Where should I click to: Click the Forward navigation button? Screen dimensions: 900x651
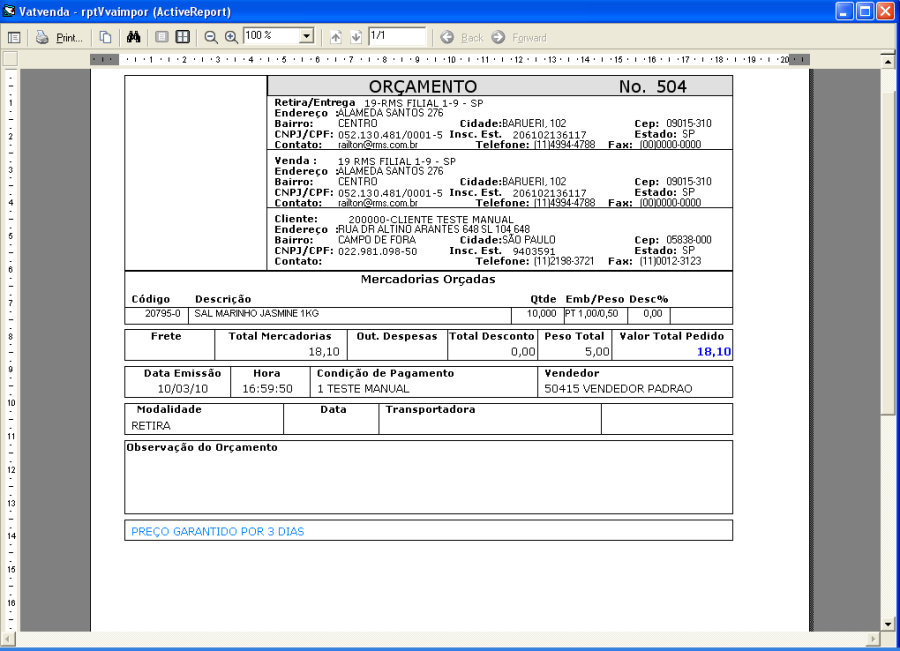point(519,38)
